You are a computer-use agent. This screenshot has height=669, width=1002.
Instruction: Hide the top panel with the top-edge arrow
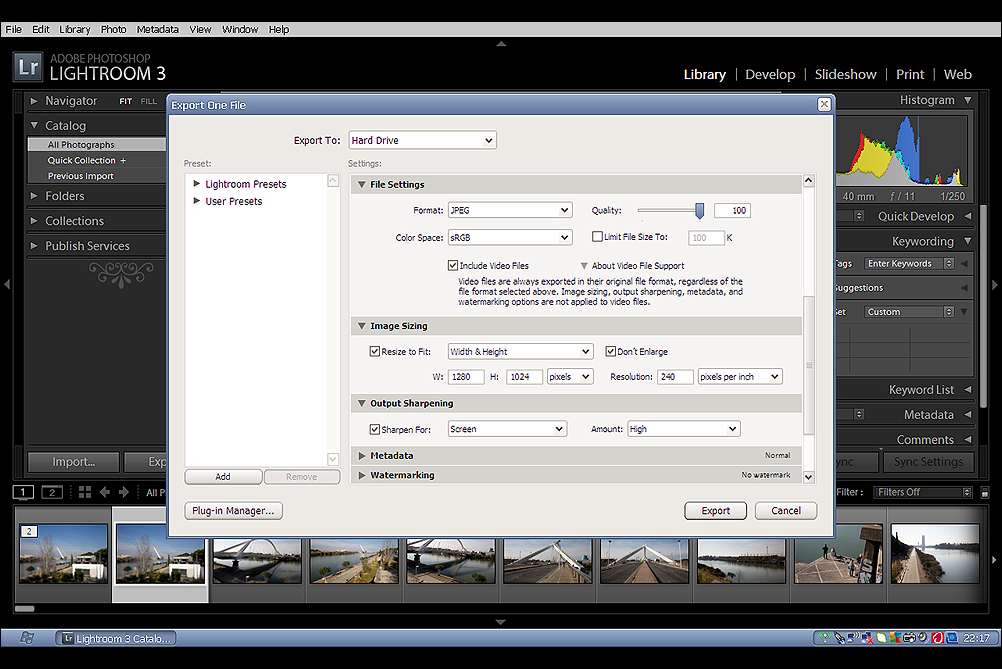(x=501, y=44)
